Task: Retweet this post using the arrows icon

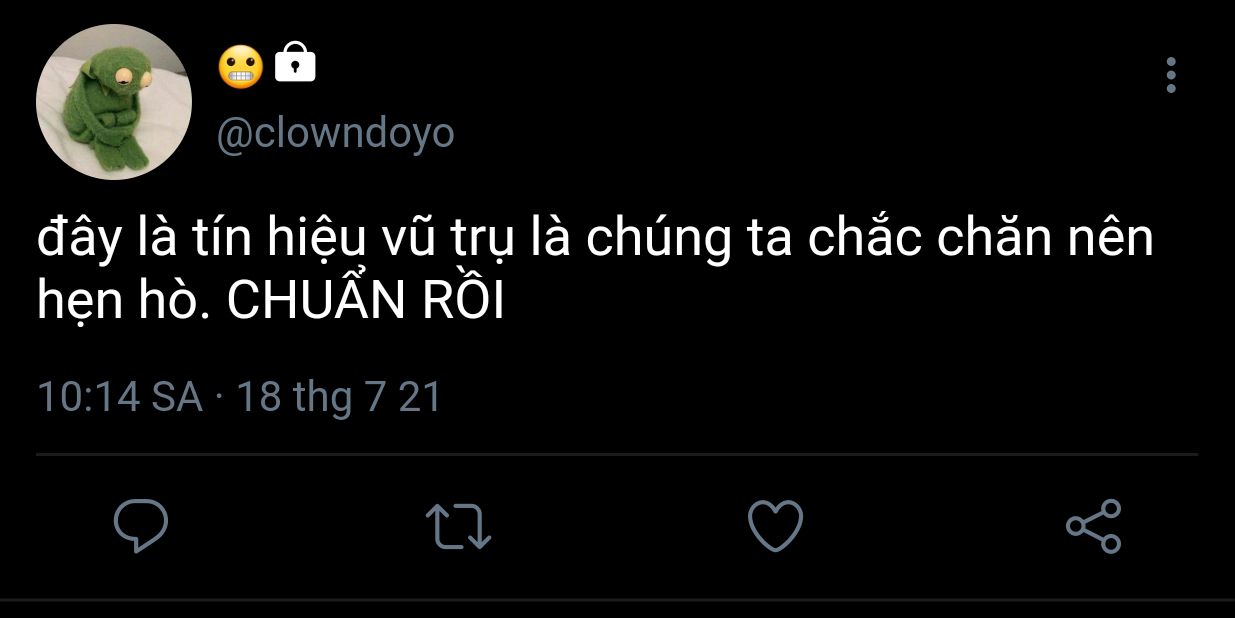Action: pos(458,526)
